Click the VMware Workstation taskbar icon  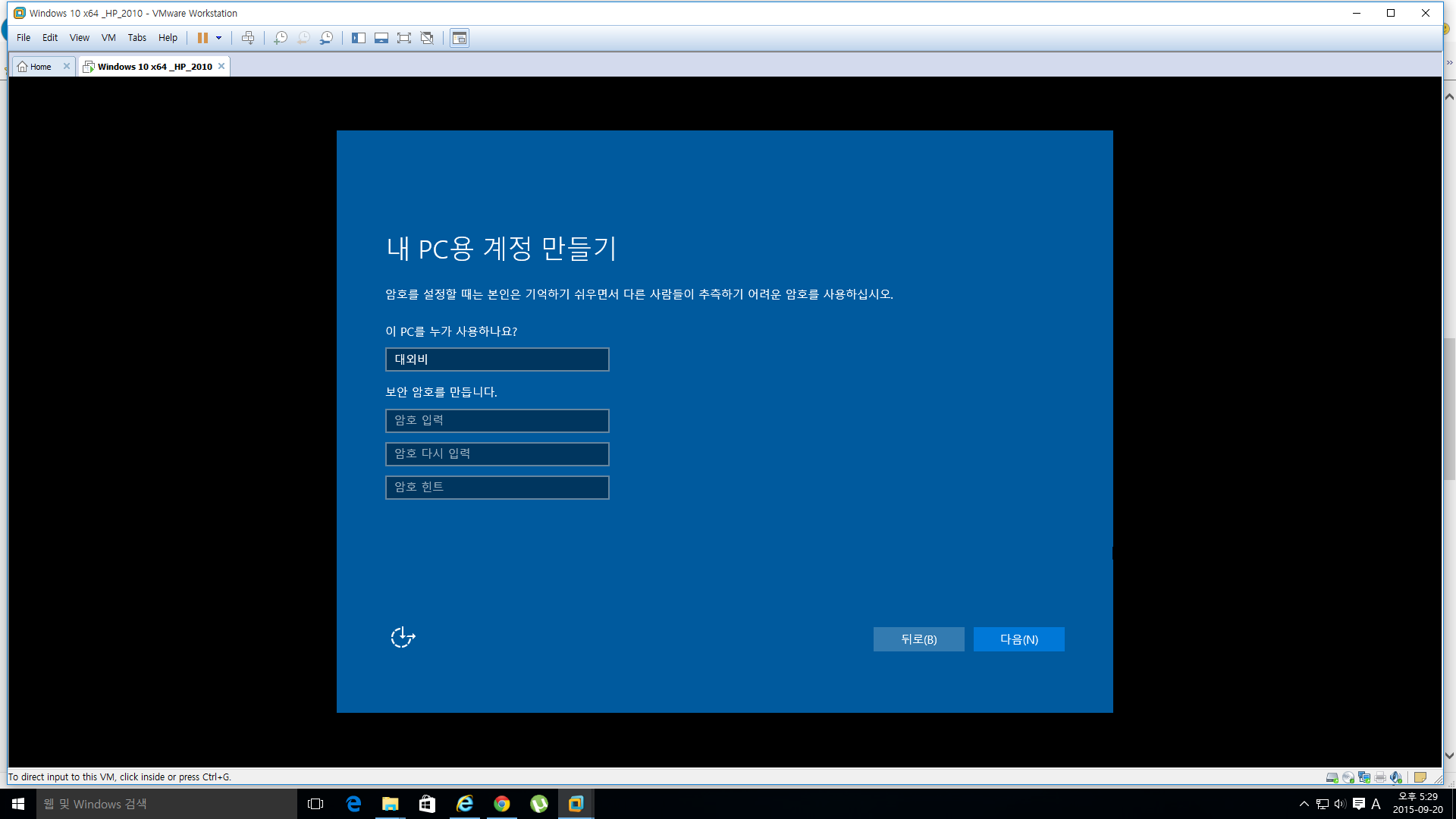click(576, 804)
